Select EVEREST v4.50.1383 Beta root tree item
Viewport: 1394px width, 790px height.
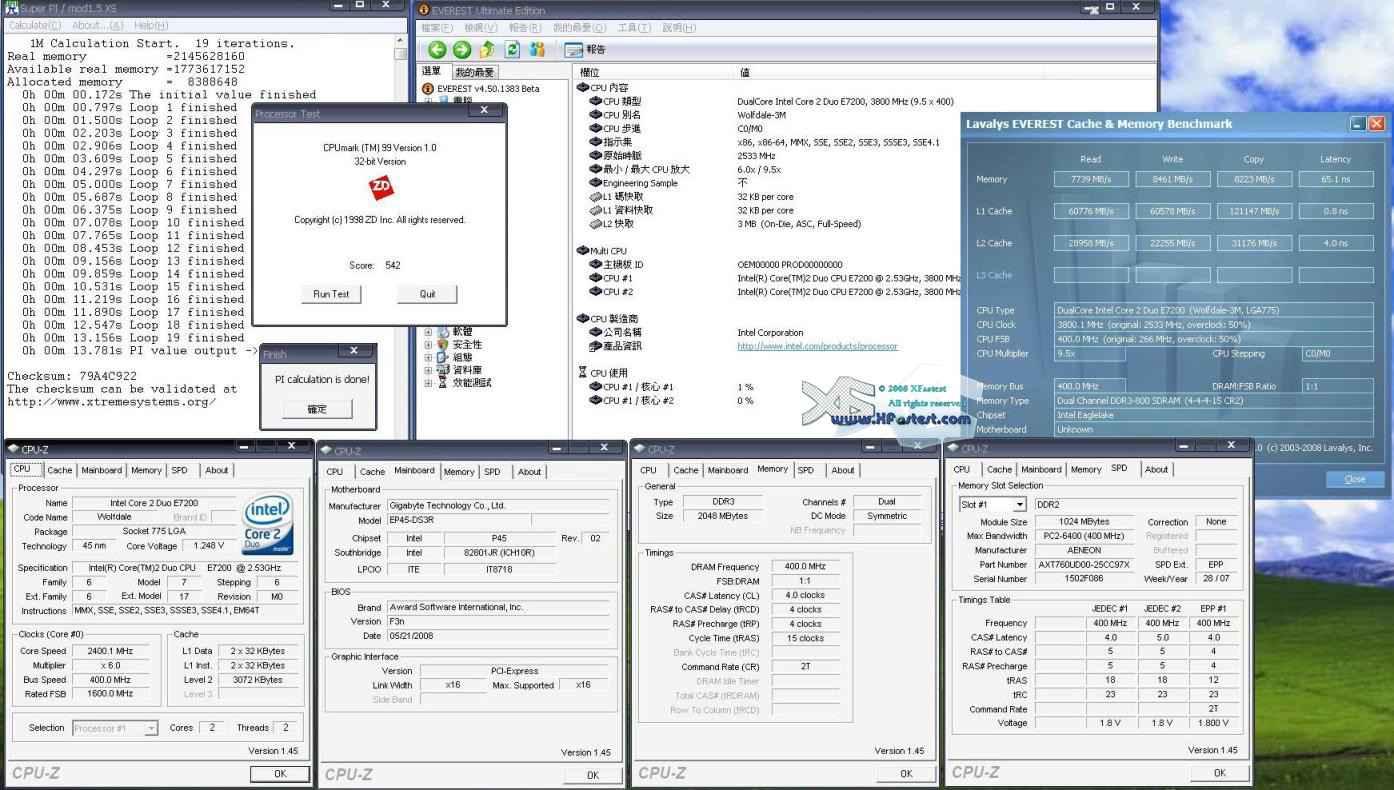[488, 89]
